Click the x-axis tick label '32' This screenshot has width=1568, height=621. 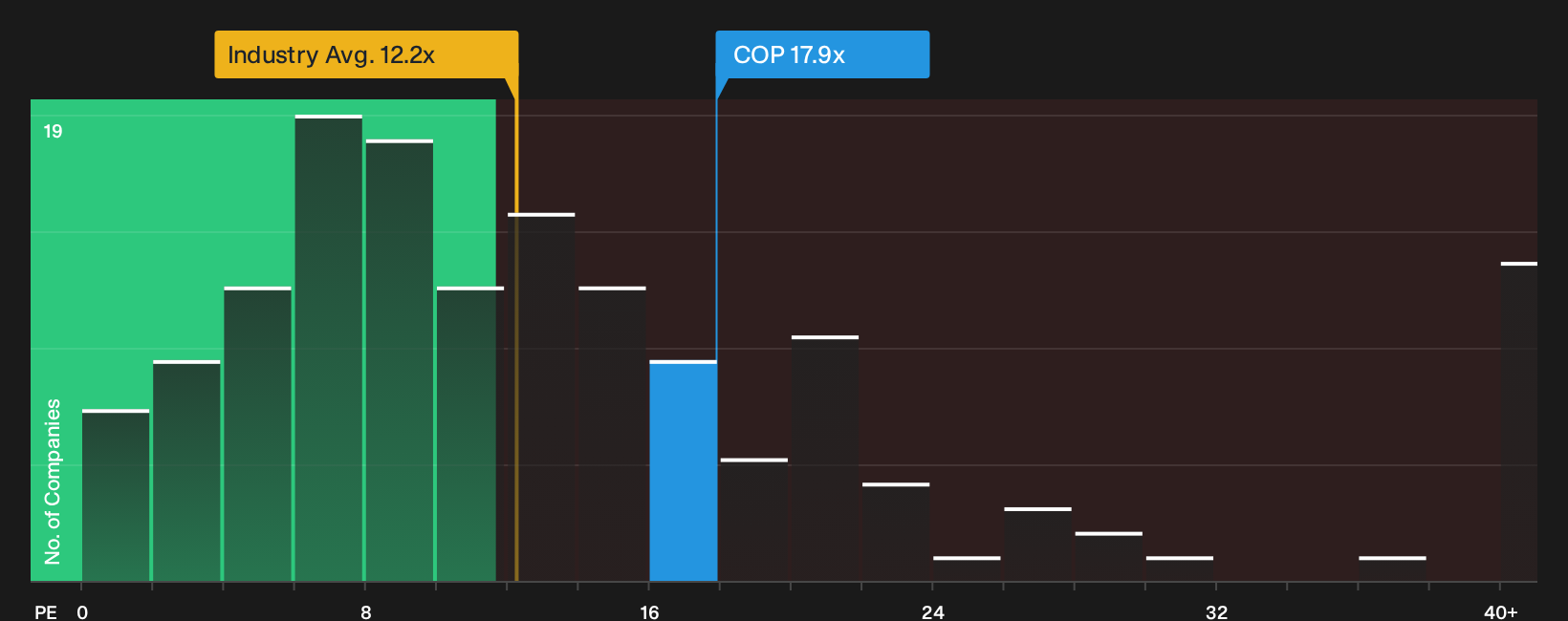tap(1216, 611)
